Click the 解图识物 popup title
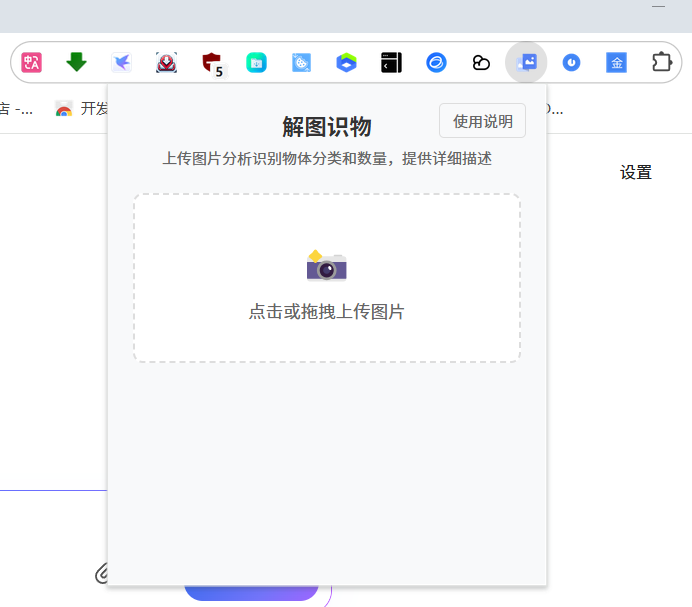 pyautogui.click(x=327, y=127)
